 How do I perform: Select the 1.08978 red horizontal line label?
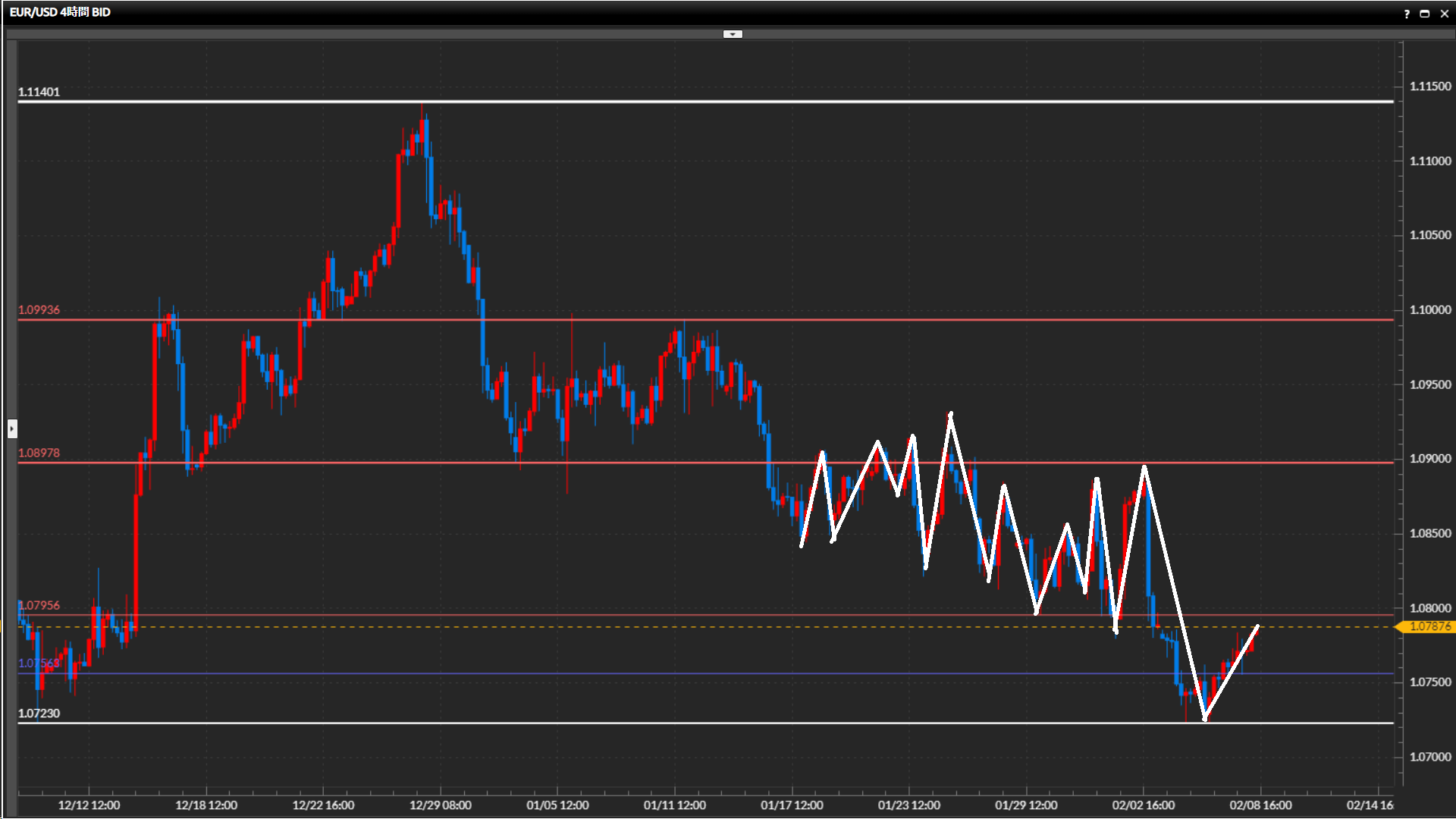[39, 453]
